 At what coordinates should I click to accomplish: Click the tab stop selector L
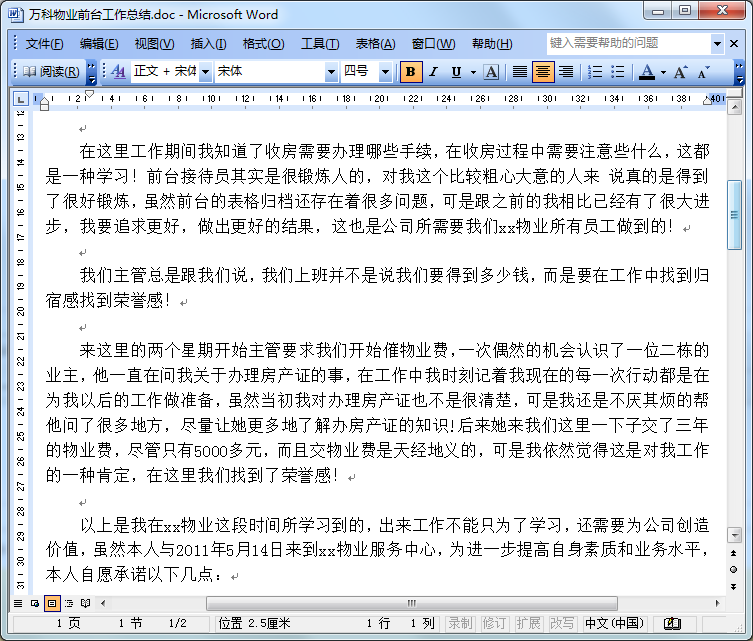20,99
